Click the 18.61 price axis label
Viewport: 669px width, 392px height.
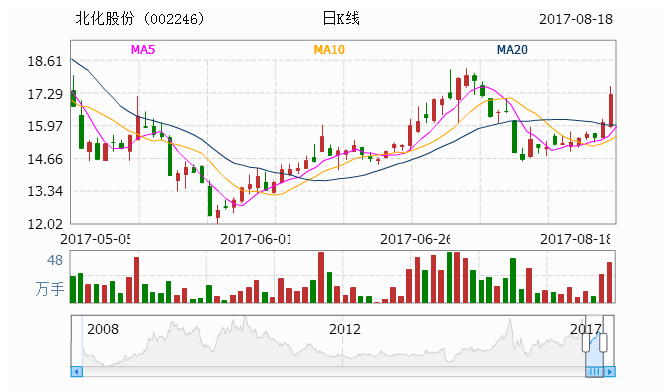(x=45, y=61)
